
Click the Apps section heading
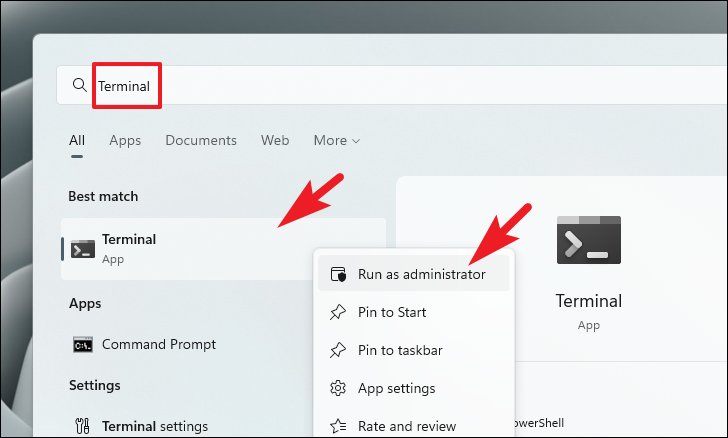[x=85, y=304]
